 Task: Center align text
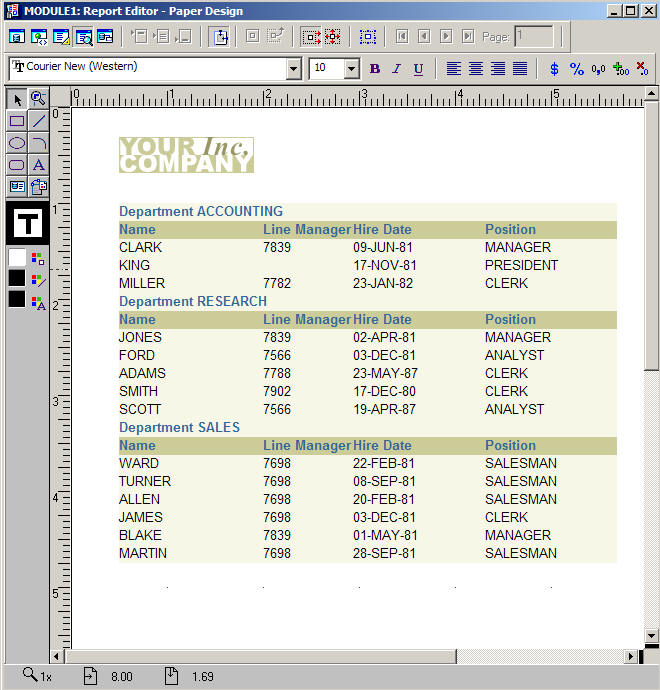click(x=476, y=69)
